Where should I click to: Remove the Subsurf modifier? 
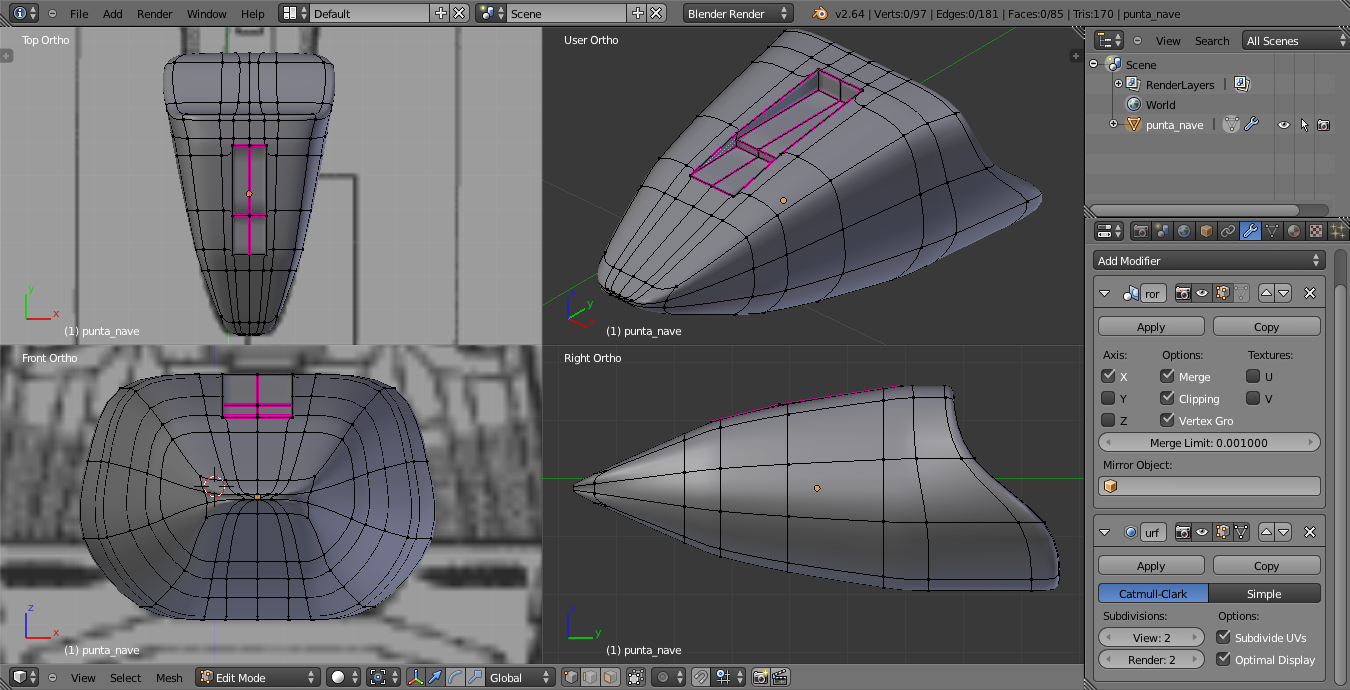1310,532
